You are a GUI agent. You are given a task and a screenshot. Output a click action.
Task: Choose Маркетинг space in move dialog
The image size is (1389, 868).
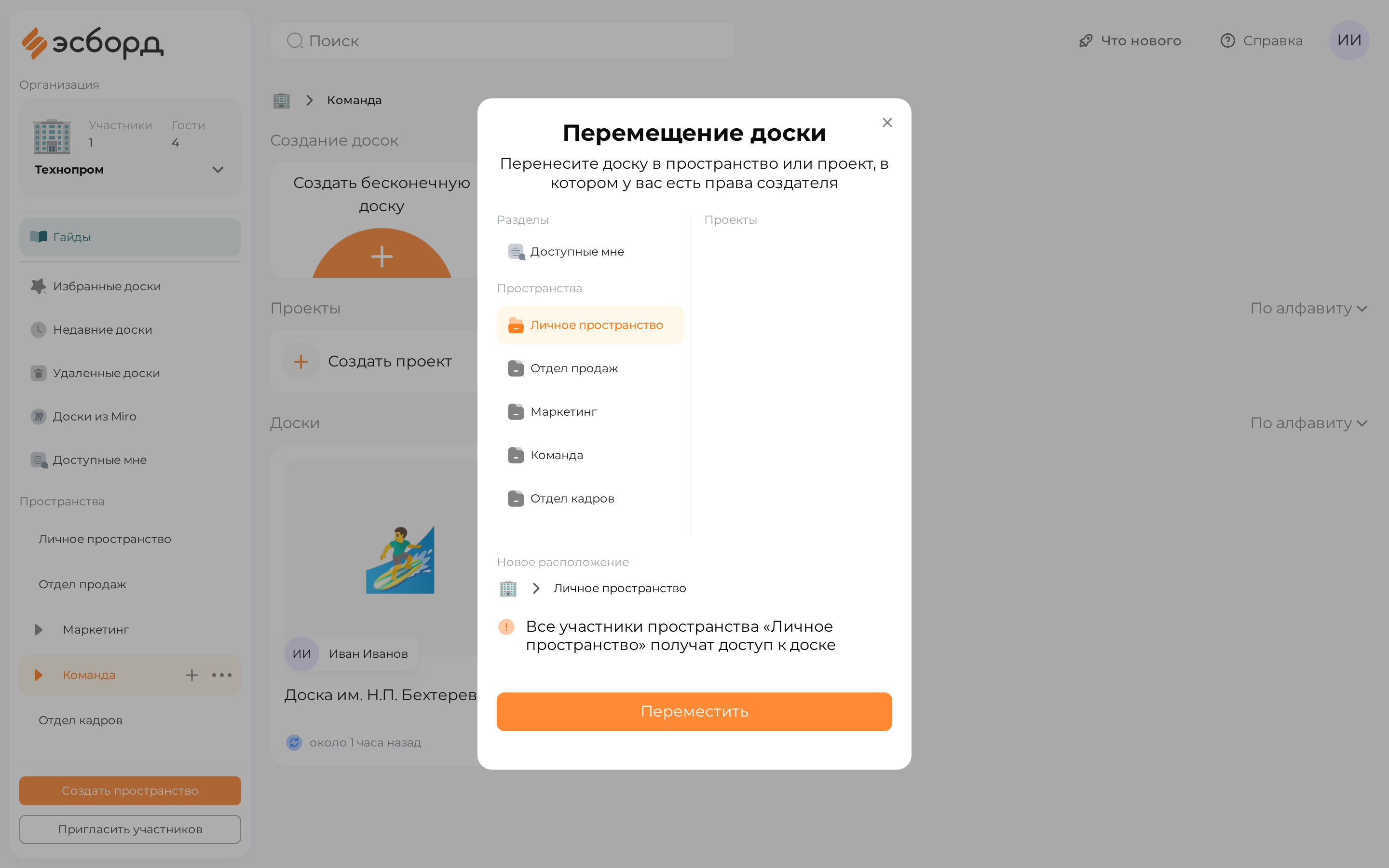(x=591, y=412)
